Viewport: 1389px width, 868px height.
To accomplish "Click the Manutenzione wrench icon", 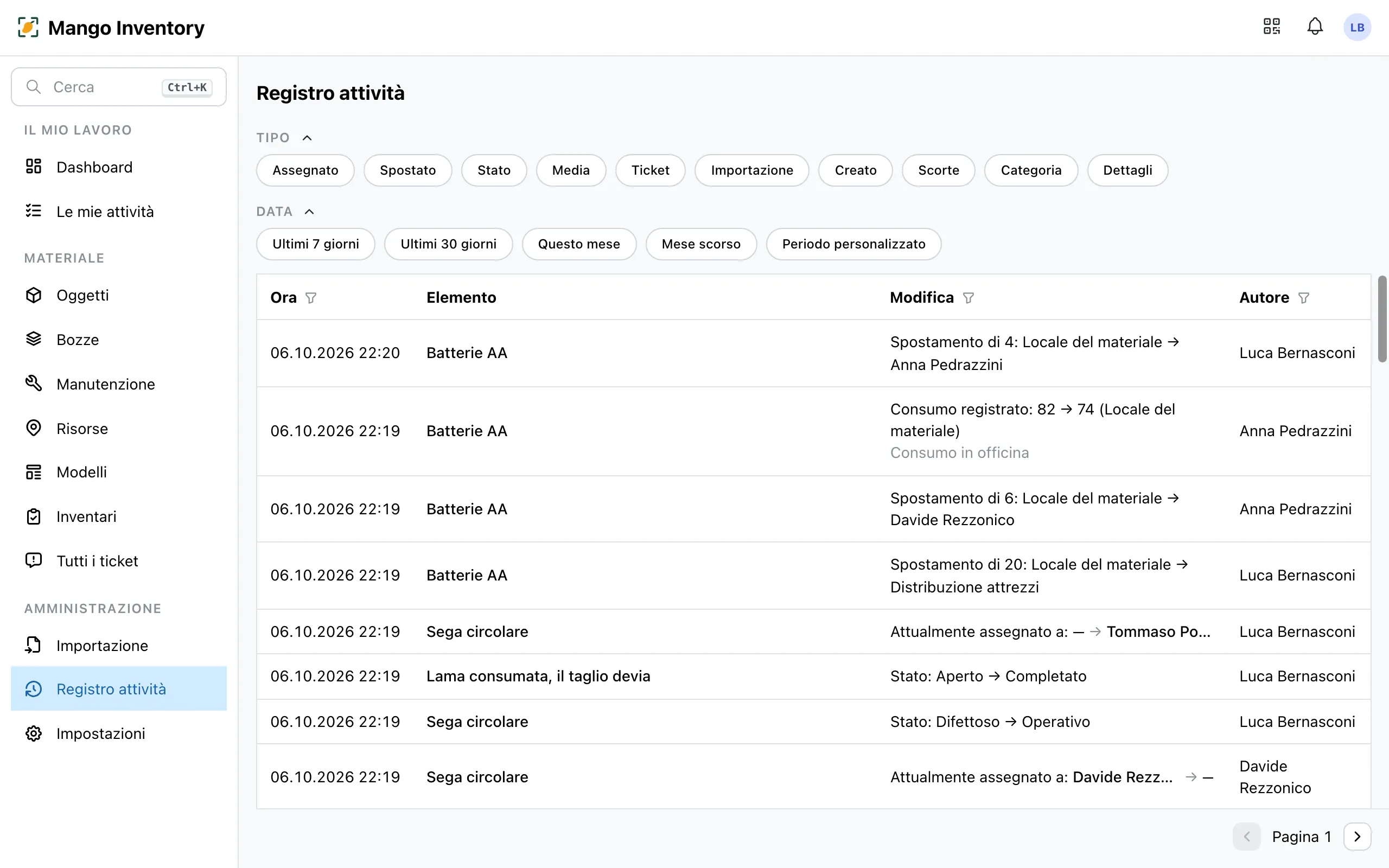I will pos(34,384).
